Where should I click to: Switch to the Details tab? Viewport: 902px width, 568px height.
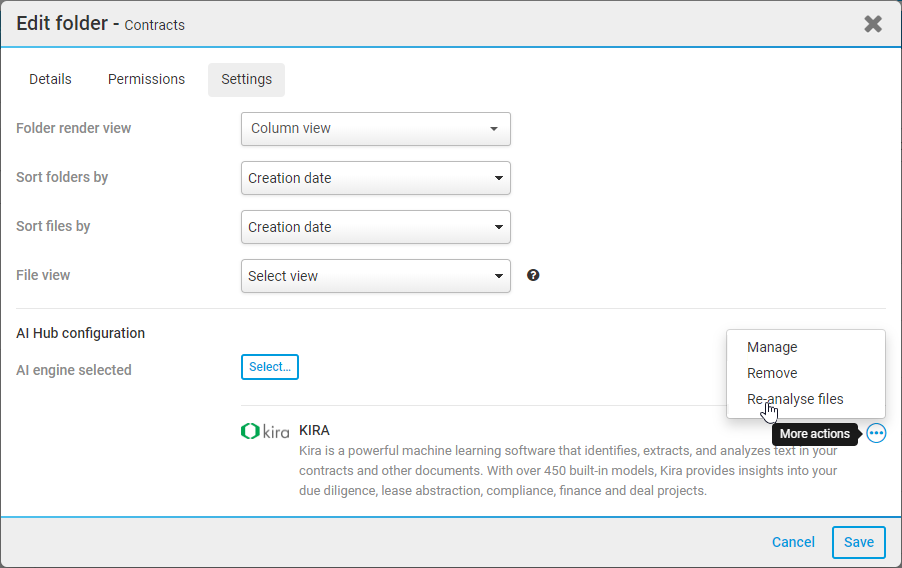pos(50,79)
